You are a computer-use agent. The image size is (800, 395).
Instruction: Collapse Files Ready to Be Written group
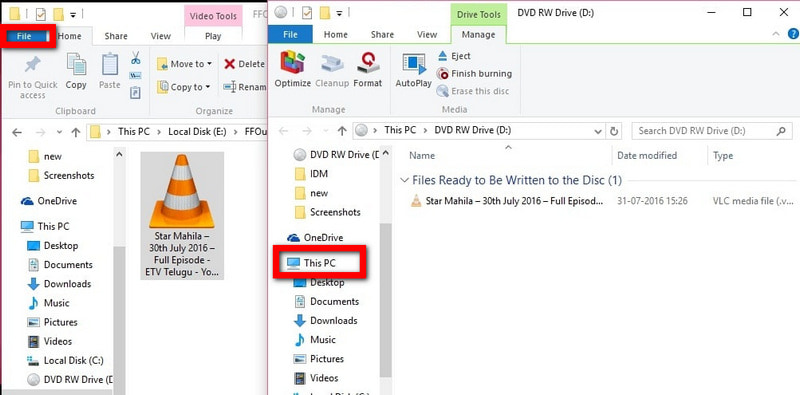coord(405,180)
